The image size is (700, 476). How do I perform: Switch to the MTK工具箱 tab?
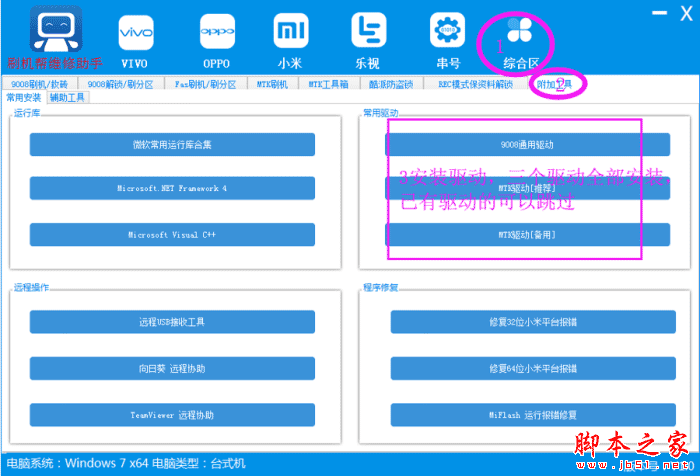(x=329, y=84)
